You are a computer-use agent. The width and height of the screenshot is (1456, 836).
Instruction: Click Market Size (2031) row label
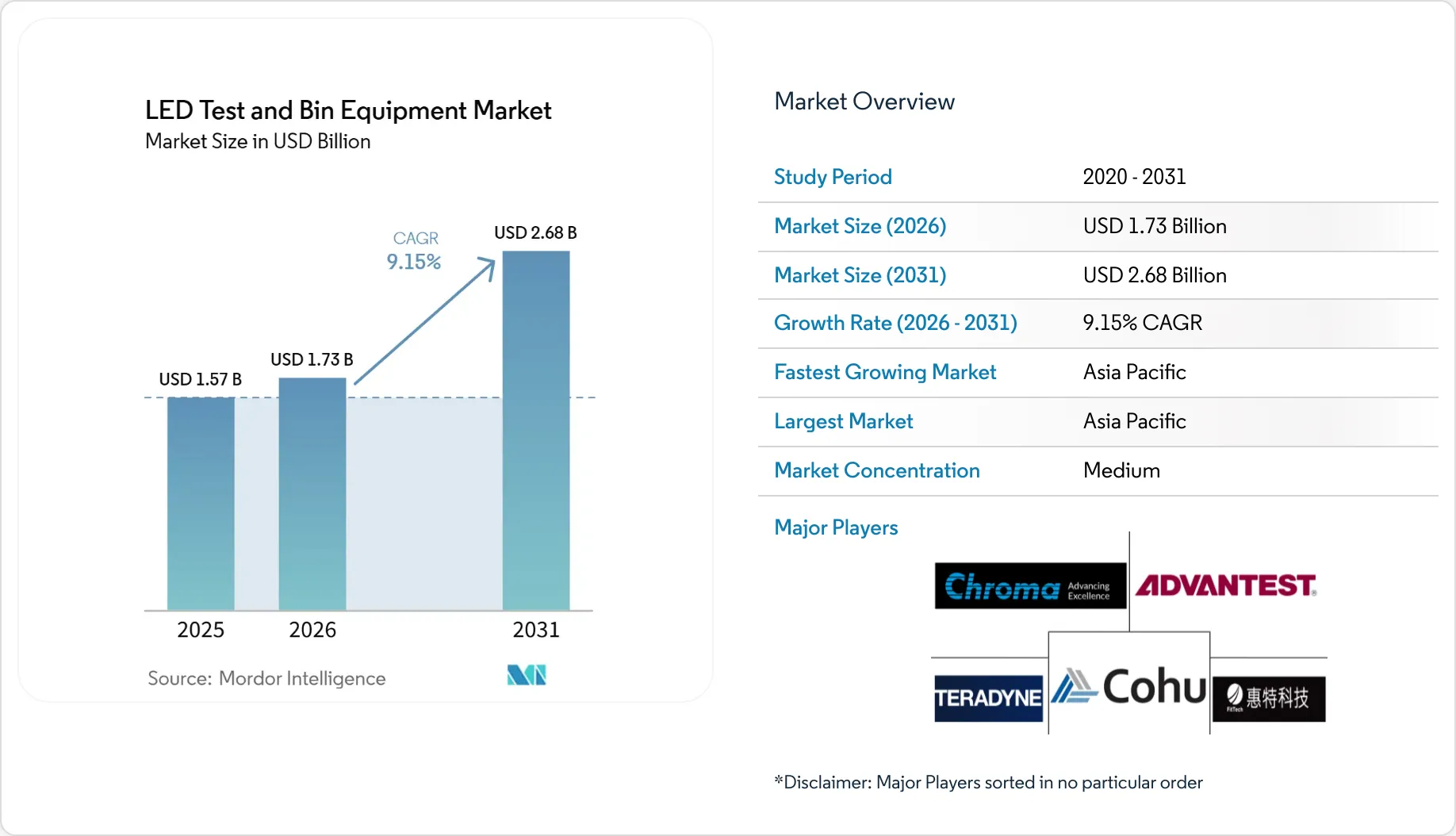(x=860, y=275)
